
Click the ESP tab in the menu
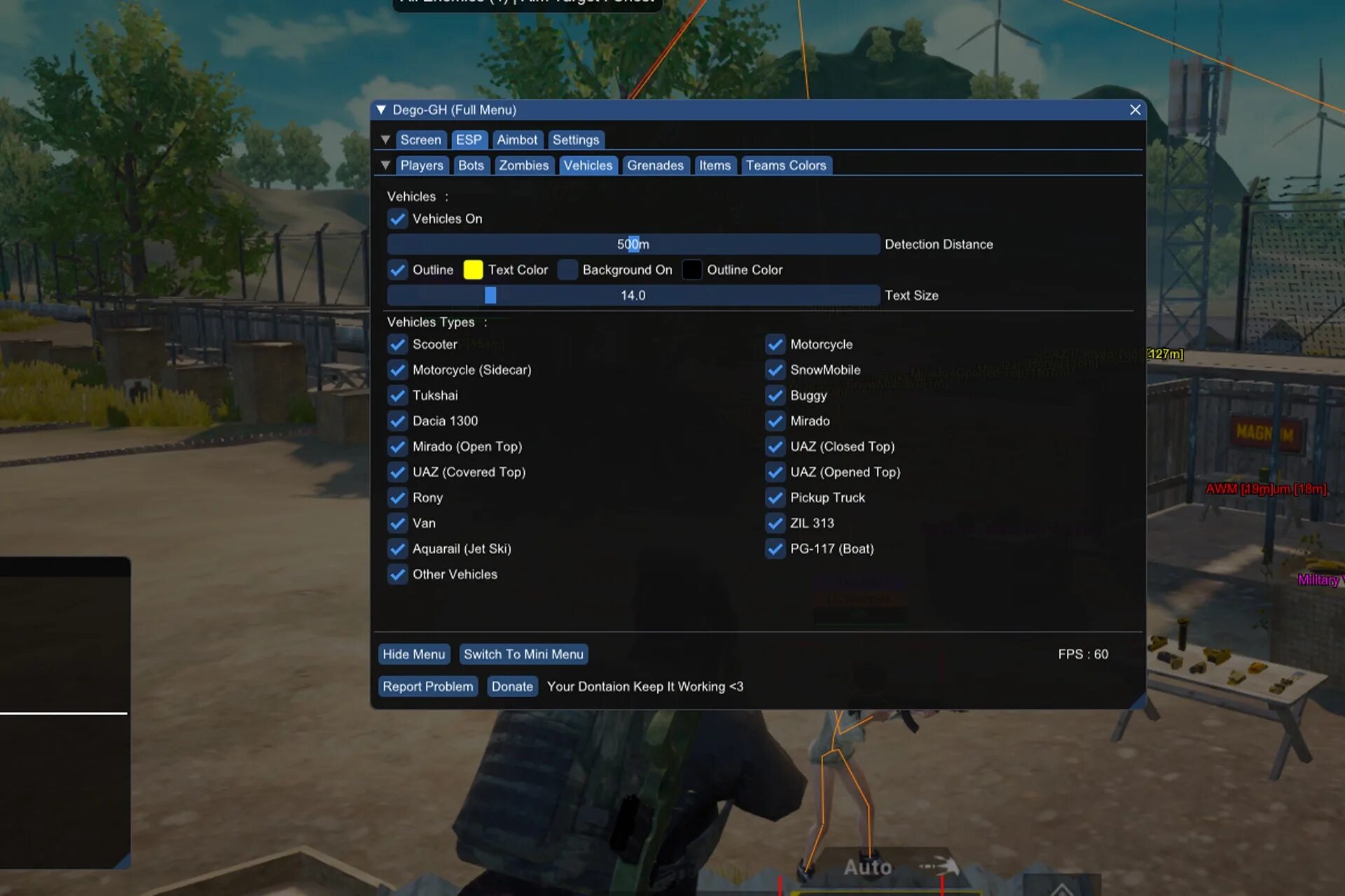point(468,139)
